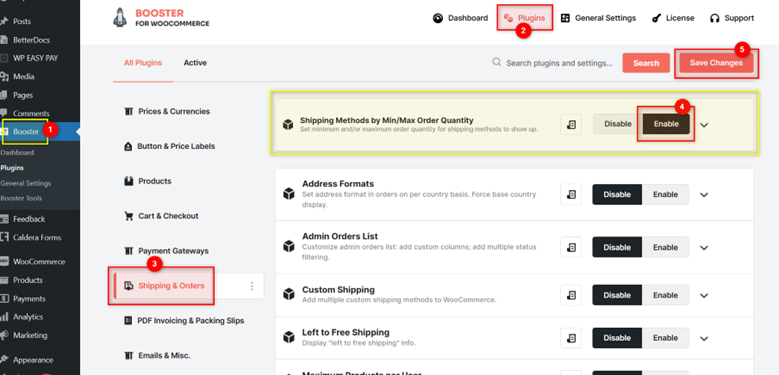
Task: Expand Address Formats settings chevron
Action: coord(704,195)
